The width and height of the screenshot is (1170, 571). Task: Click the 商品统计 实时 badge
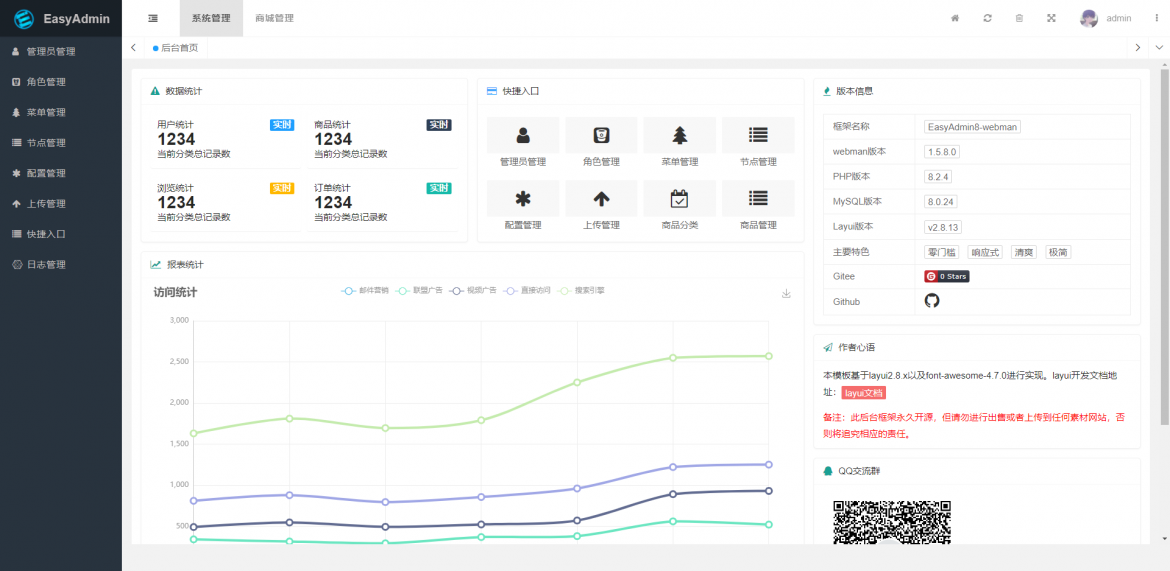[x=439, y=125]
